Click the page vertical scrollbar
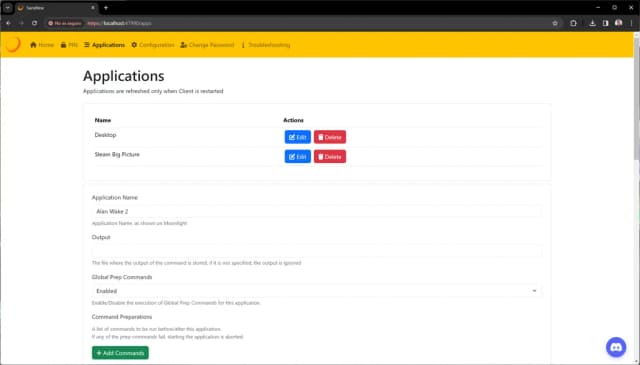Viewport: 640px width, 365px height. pyautogui.click(x=636, y=98)
